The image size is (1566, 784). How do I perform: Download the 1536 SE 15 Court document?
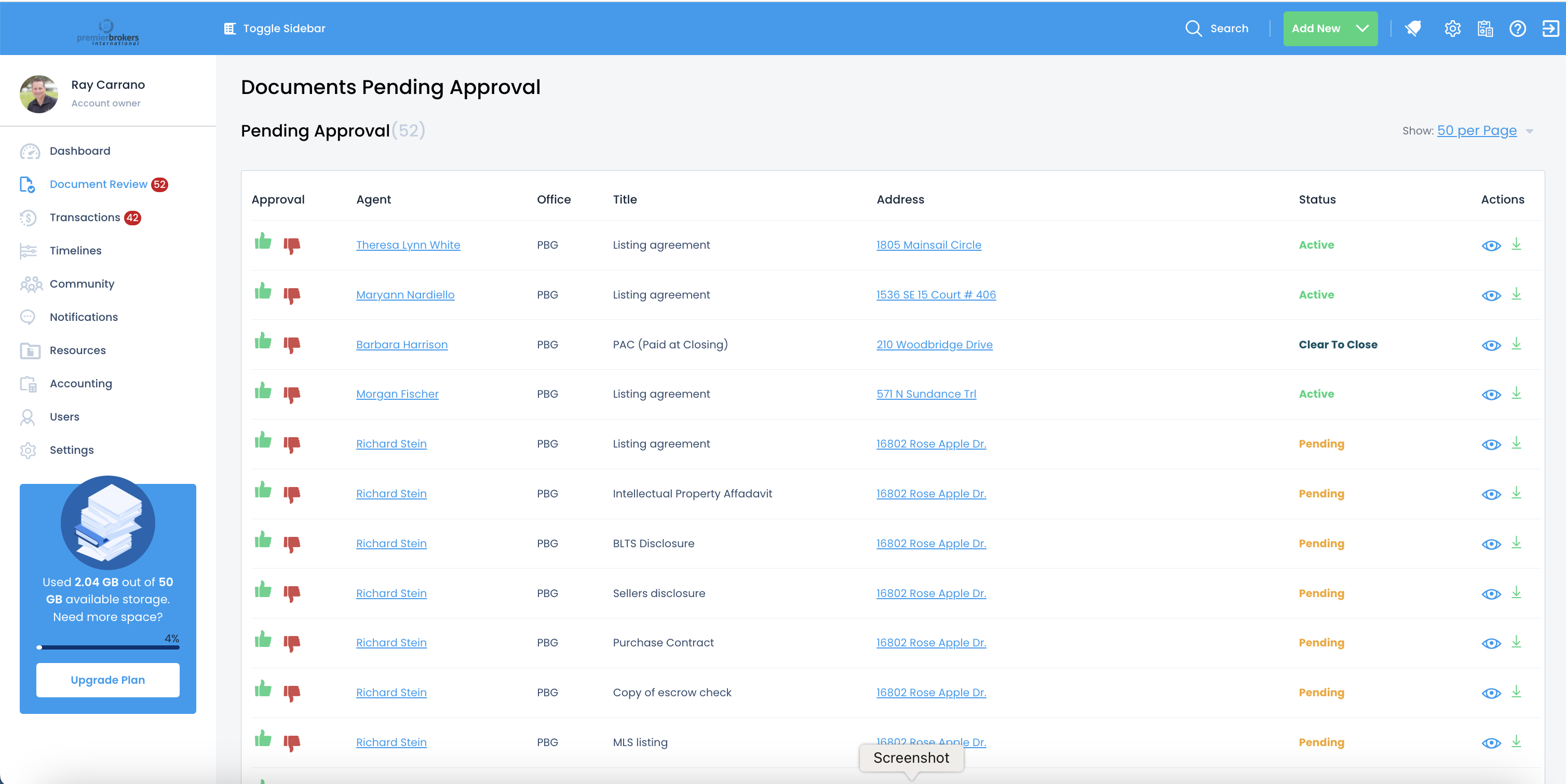pos(1516,294)
